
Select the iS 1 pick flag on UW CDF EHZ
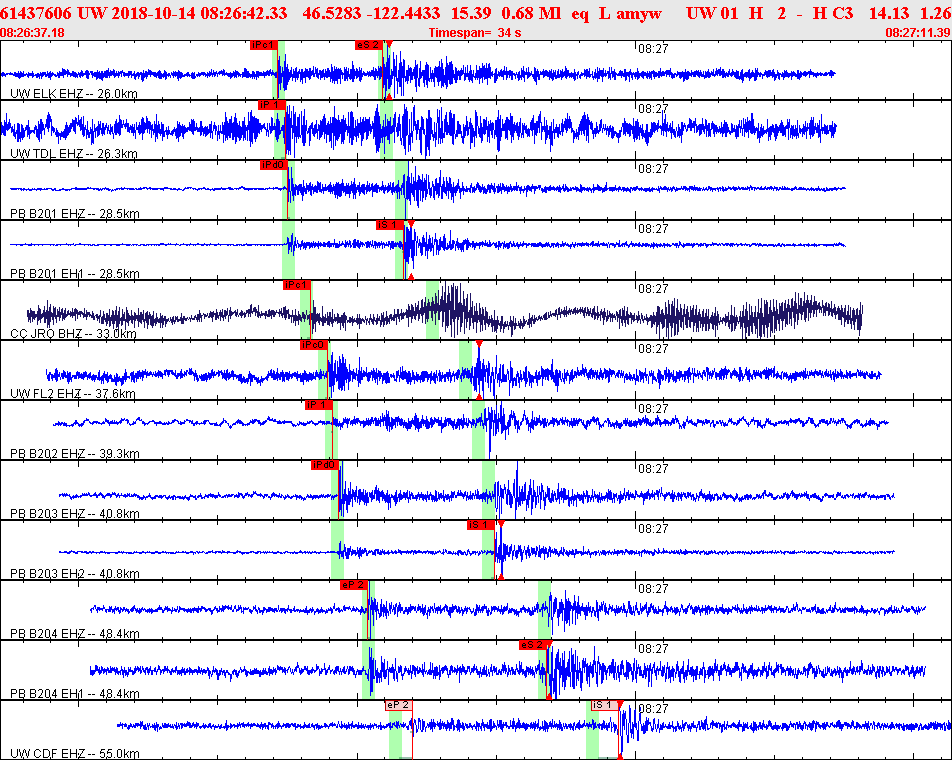605,705
